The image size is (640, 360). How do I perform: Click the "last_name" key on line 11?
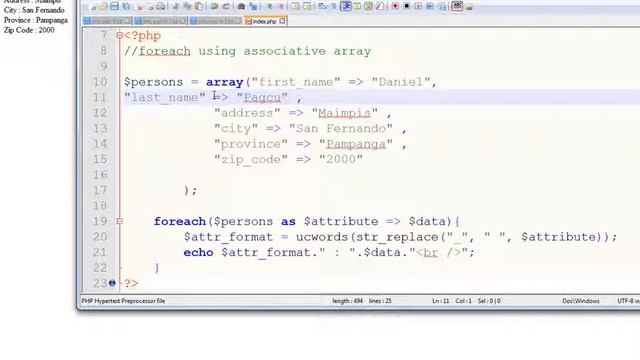pos(165,98)
